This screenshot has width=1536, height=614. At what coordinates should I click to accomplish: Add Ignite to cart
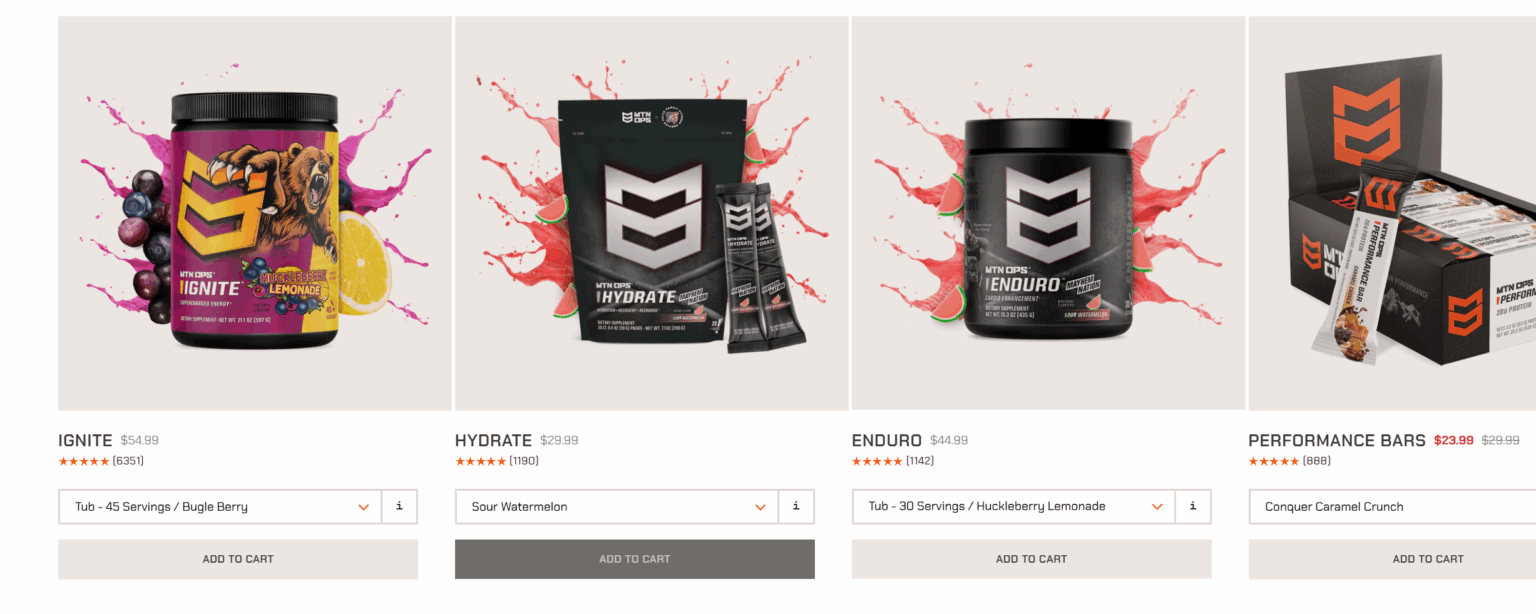(x=238, y=559)
